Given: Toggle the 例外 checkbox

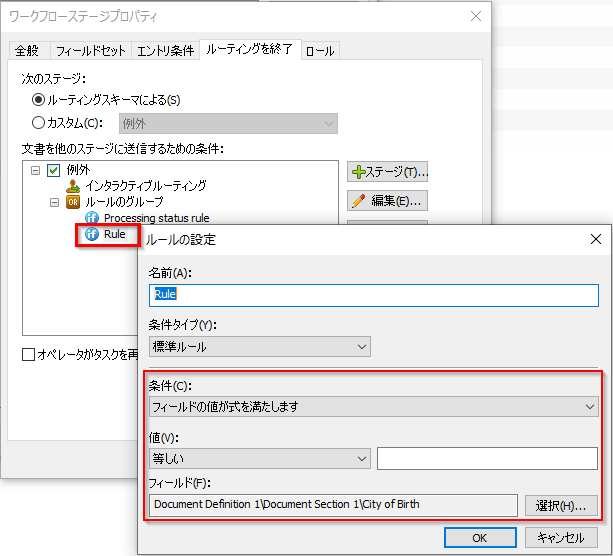Looking at the screenshot, I should 54,170.
